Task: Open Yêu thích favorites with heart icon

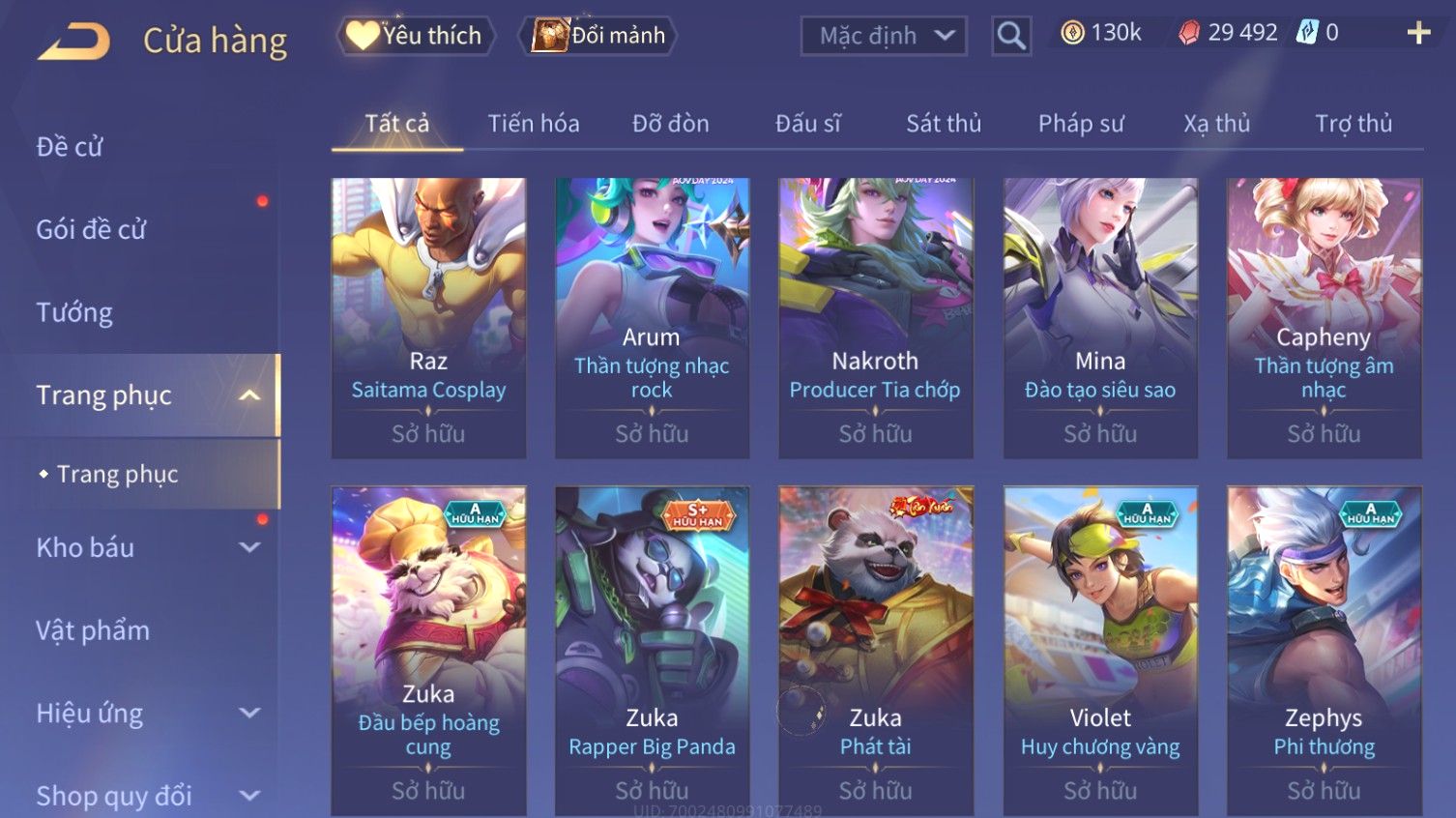Action: [416, 36]
